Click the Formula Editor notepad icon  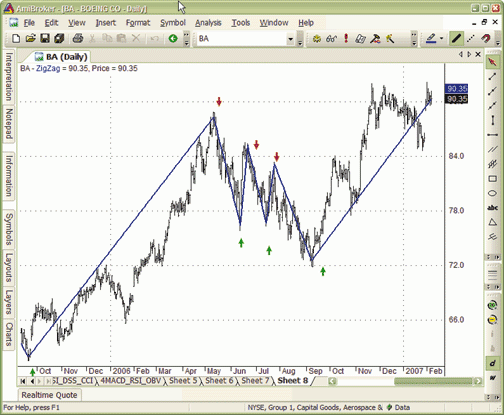click(360, 39)
